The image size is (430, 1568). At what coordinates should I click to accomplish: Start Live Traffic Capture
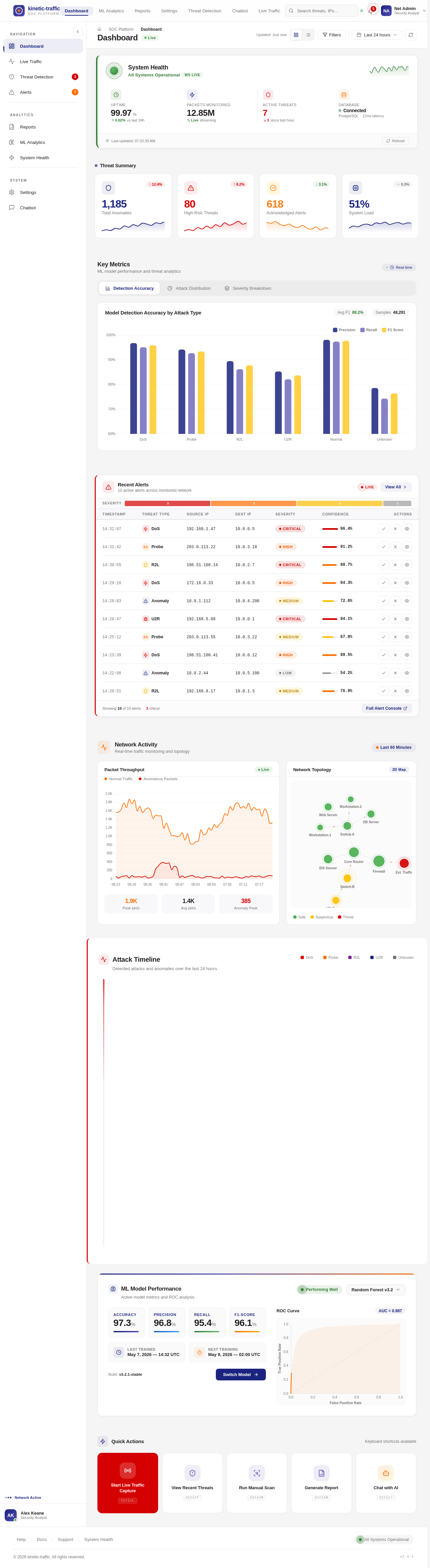pos(128,1483)
